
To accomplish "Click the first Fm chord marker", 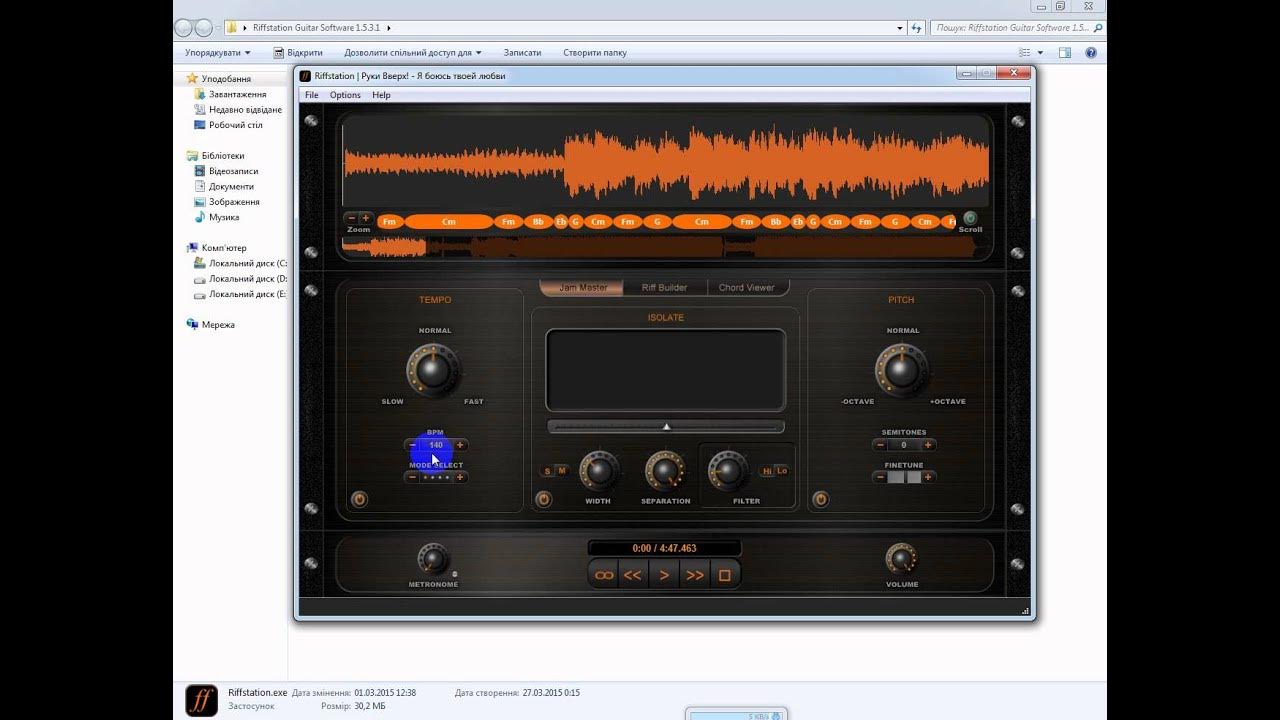I will coord(389,222).
